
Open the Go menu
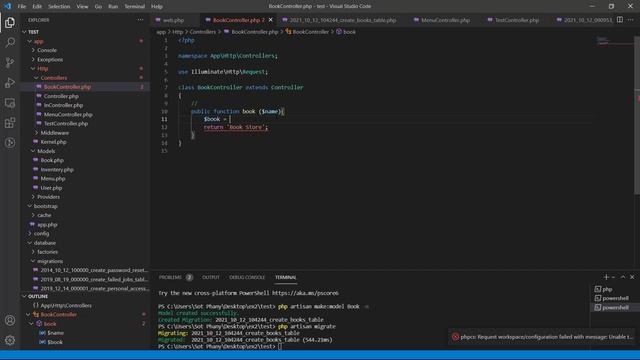click(x=98, y=7)
